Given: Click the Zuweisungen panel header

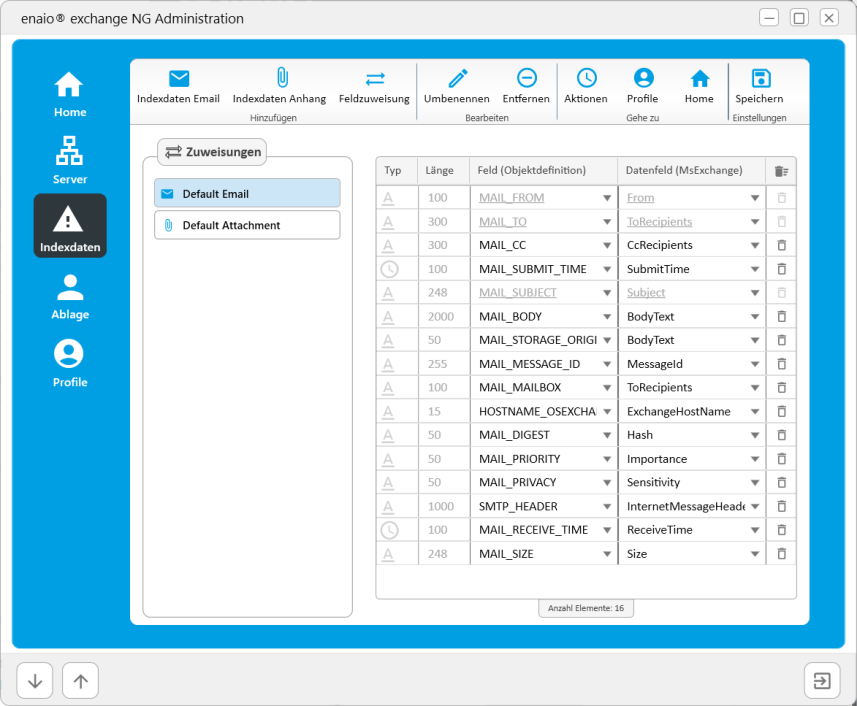Looking at the screenshot, I should [x=213, y=152].
